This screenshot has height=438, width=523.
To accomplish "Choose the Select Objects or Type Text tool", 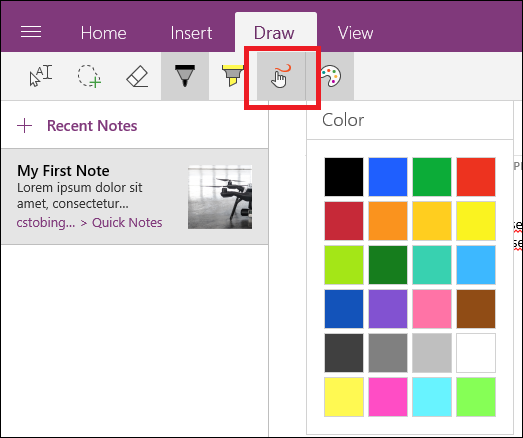I will 41,76.
